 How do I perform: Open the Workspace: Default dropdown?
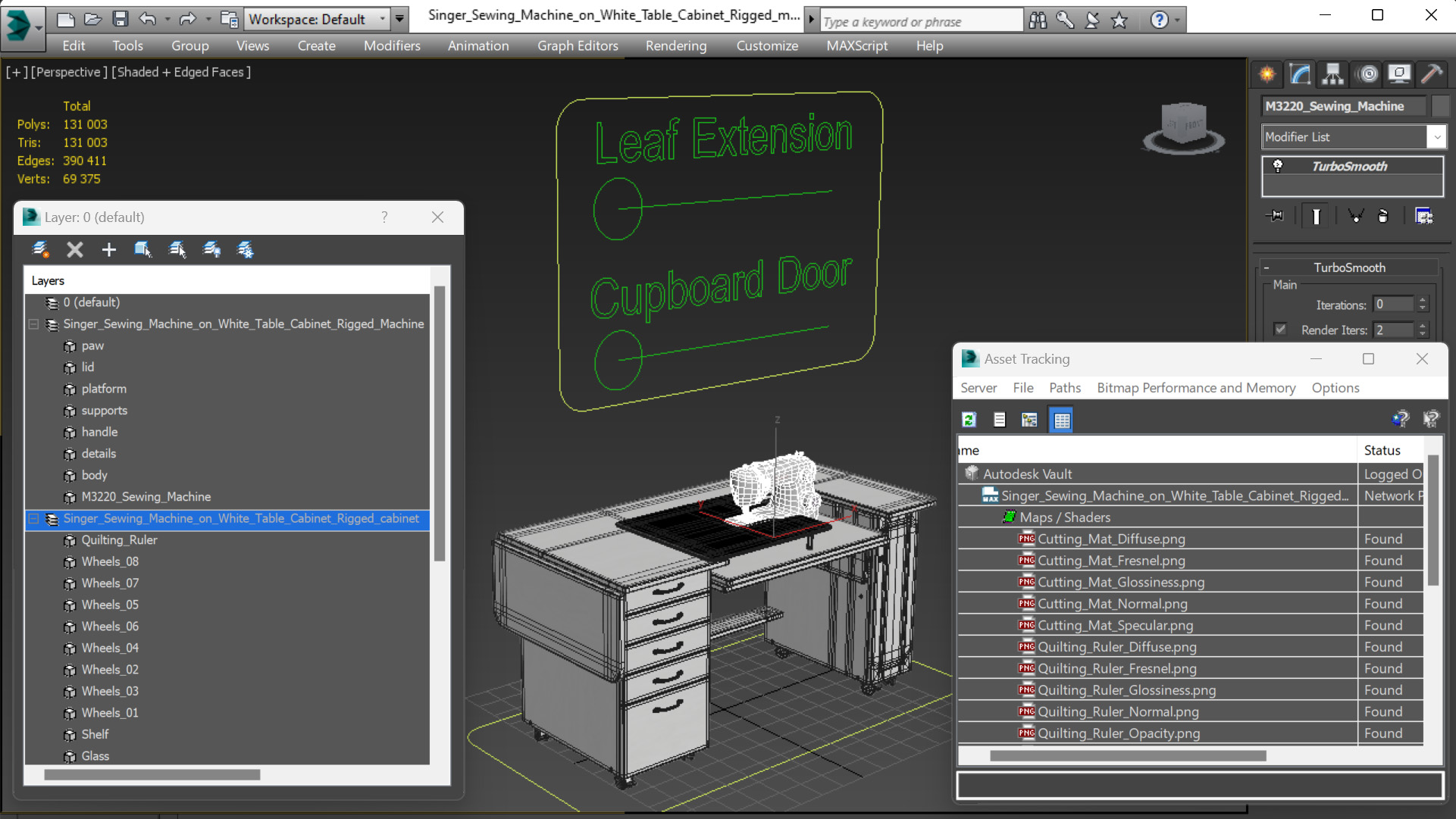(317, 19)
